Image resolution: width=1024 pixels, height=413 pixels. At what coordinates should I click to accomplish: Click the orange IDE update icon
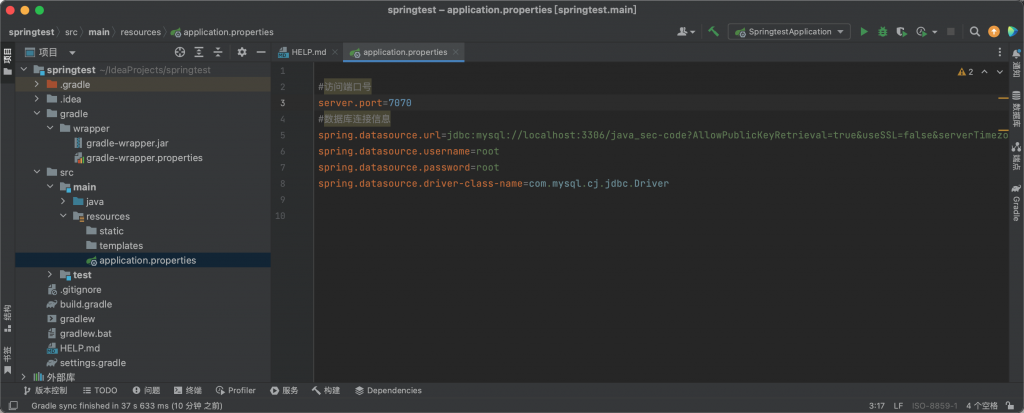[994, 31]
